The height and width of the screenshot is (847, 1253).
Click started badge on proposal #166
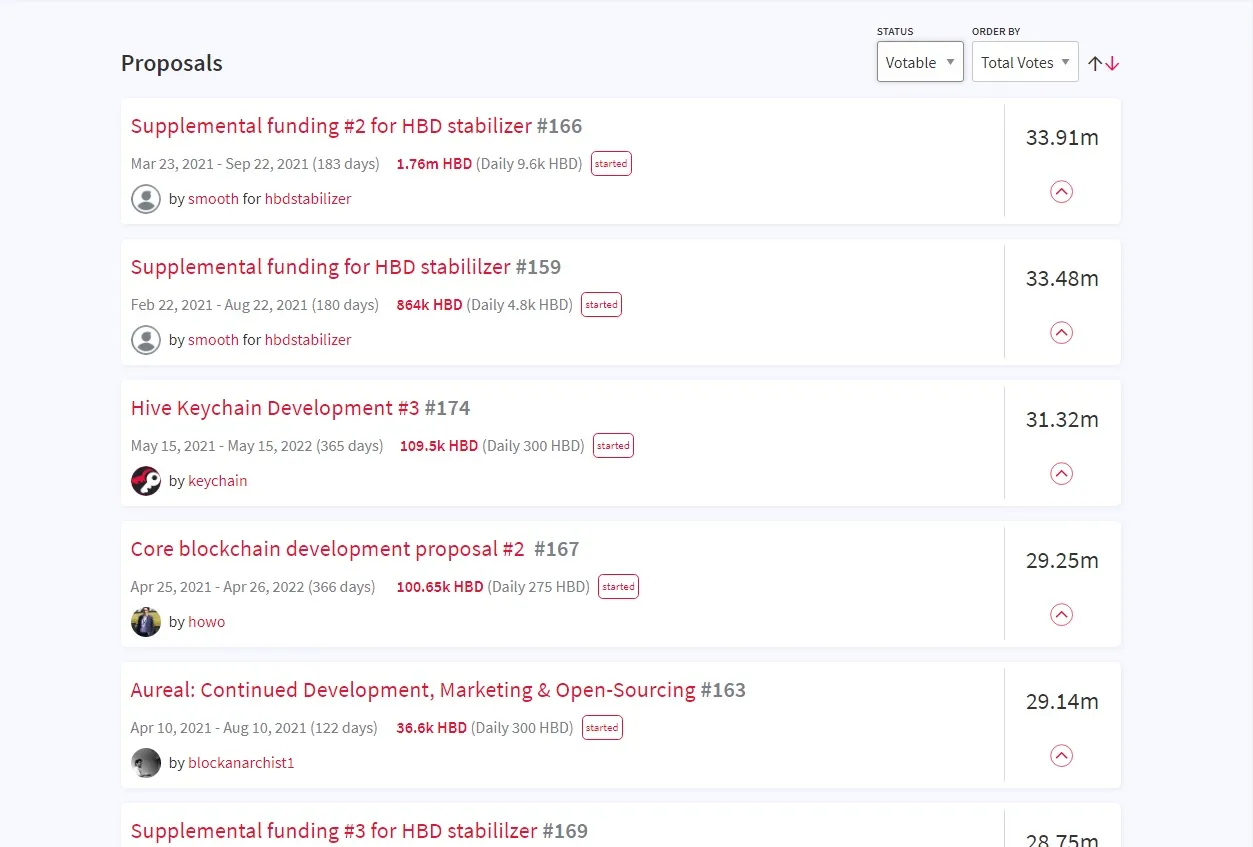pyautogui.click(x=611, y=163)
